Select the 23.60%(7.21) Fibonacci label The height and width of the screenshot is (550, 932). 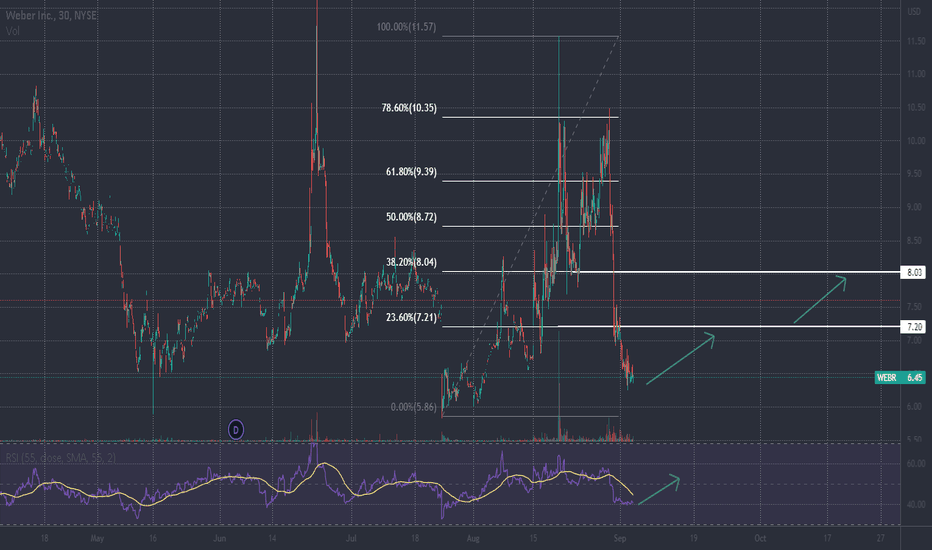pyautogui.click(x=411, y=318)
